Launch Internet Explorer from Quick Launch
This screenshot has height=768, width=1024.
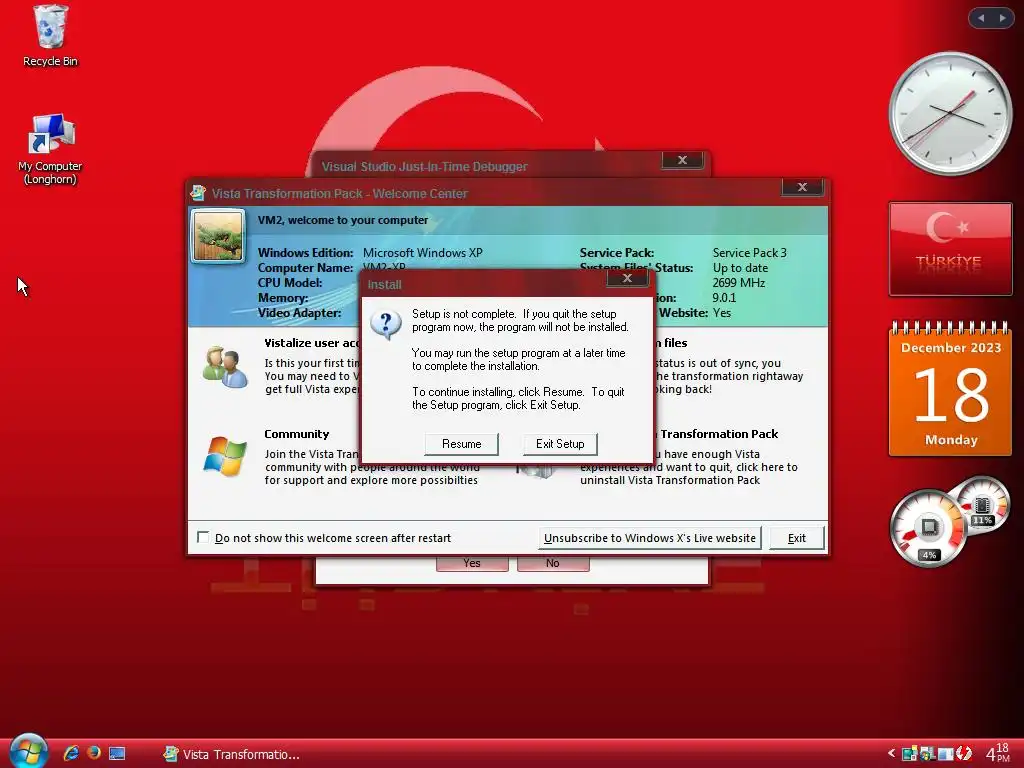(71, 754)
